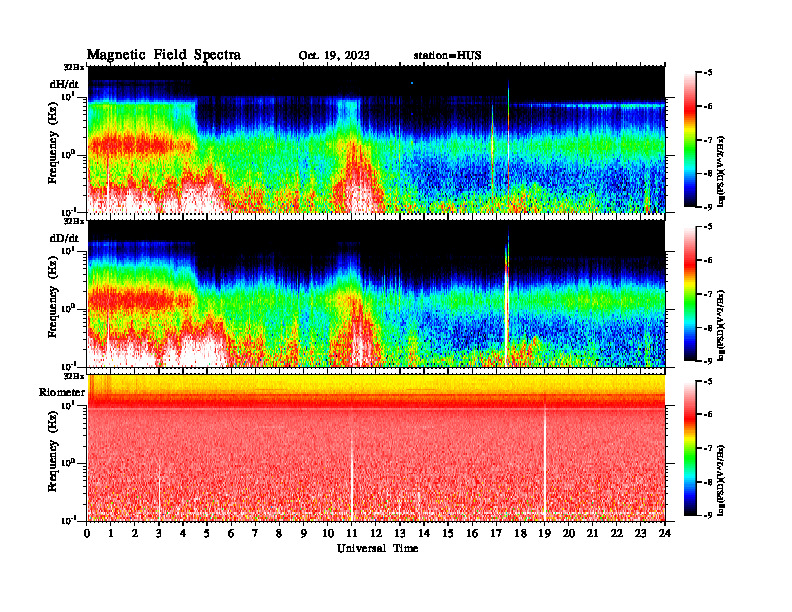Click hour "21" on the time axis
The image size is (792, 612).
point(592,533)
